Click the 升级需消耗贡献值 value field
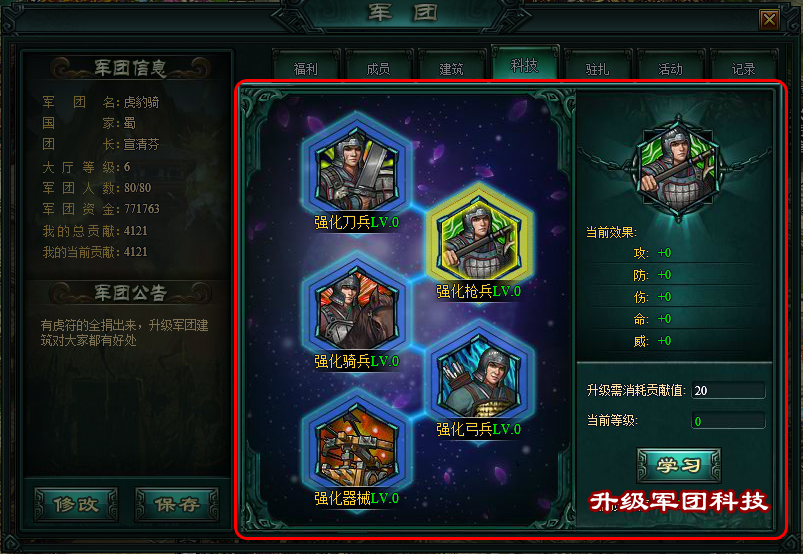Screen dimensions: 803x554 (728, 390)
